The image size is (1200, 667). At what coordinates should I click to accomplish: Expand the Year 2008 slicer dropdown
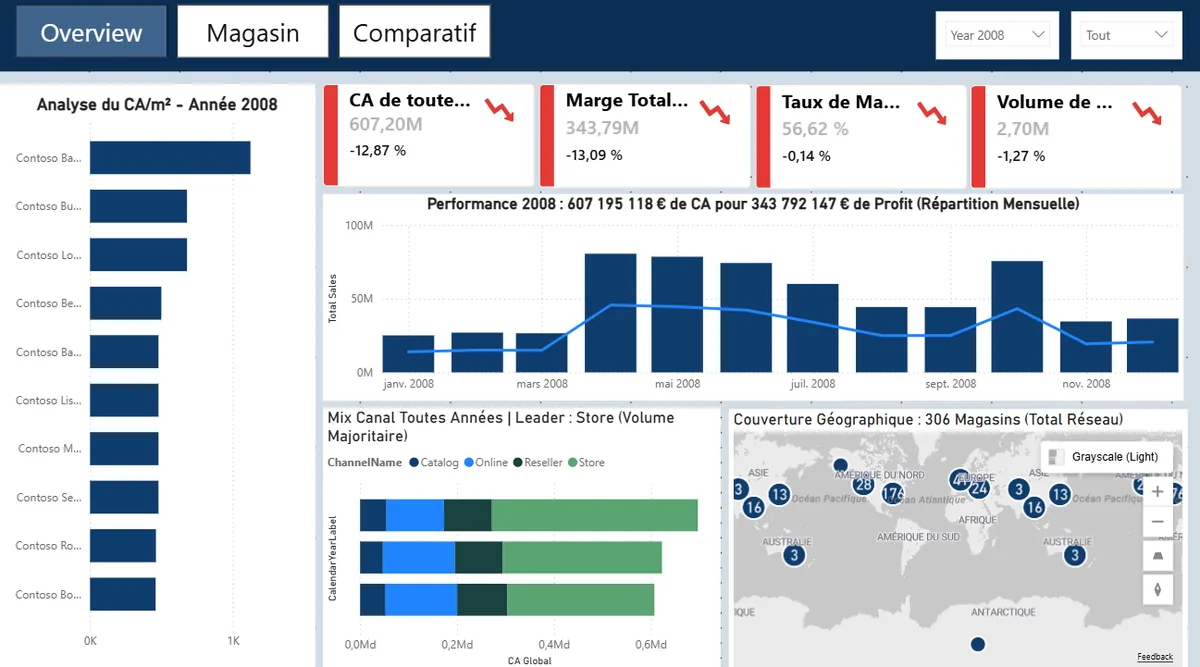(x=997, y=35)
